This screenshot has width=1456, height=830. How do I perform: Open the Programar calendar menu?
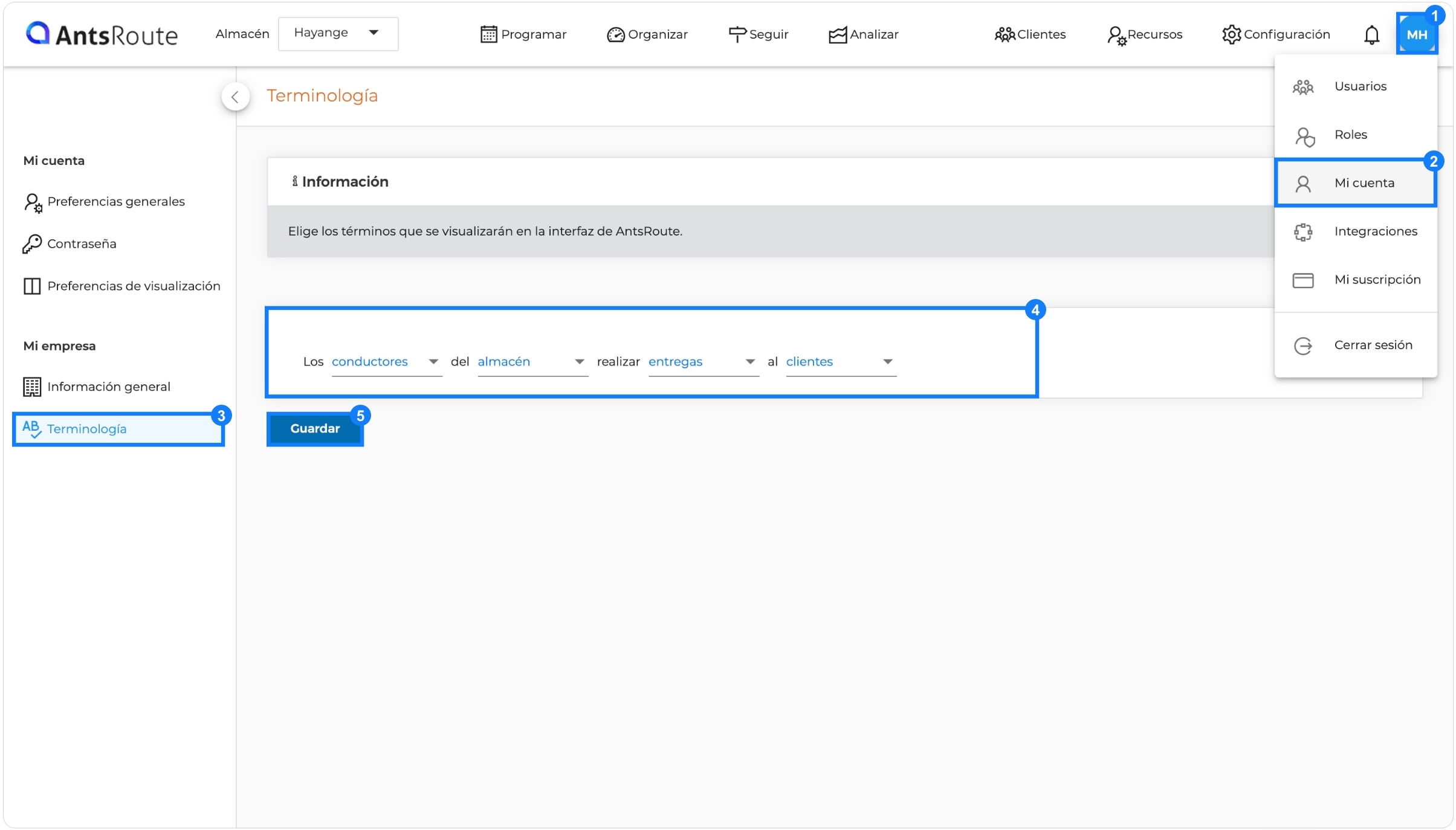pyautogui.click(x=523, y=34)
